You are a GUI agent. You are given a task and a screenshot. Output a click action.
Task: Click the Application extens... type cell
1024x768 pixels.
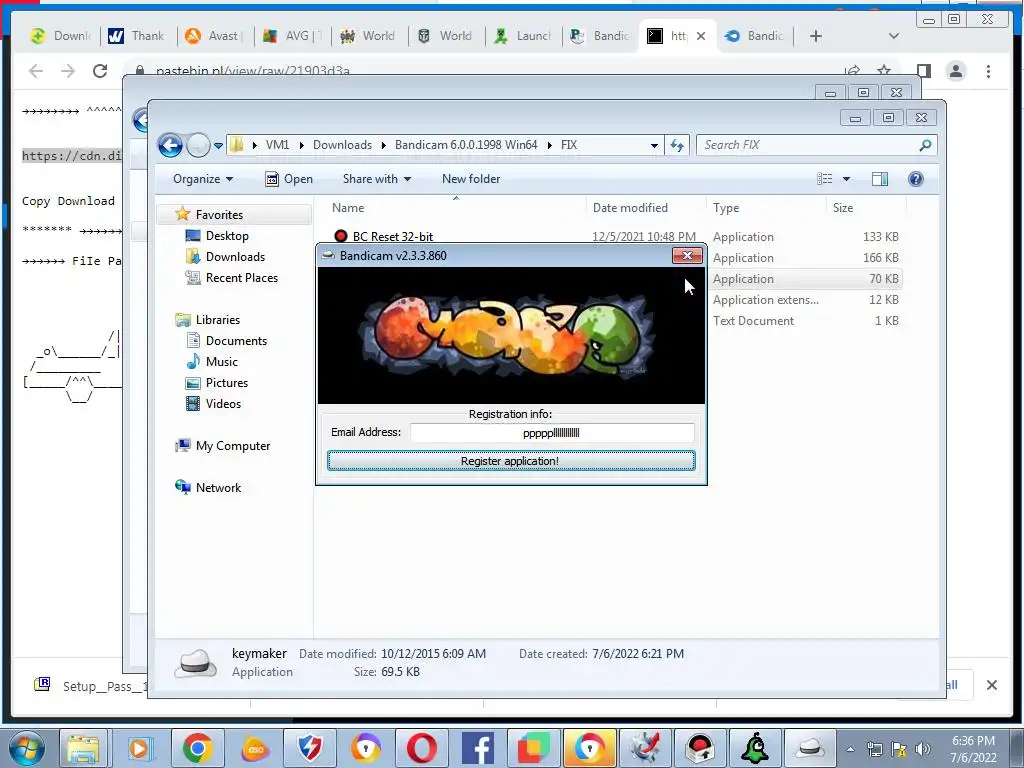[x=765, y=300]
